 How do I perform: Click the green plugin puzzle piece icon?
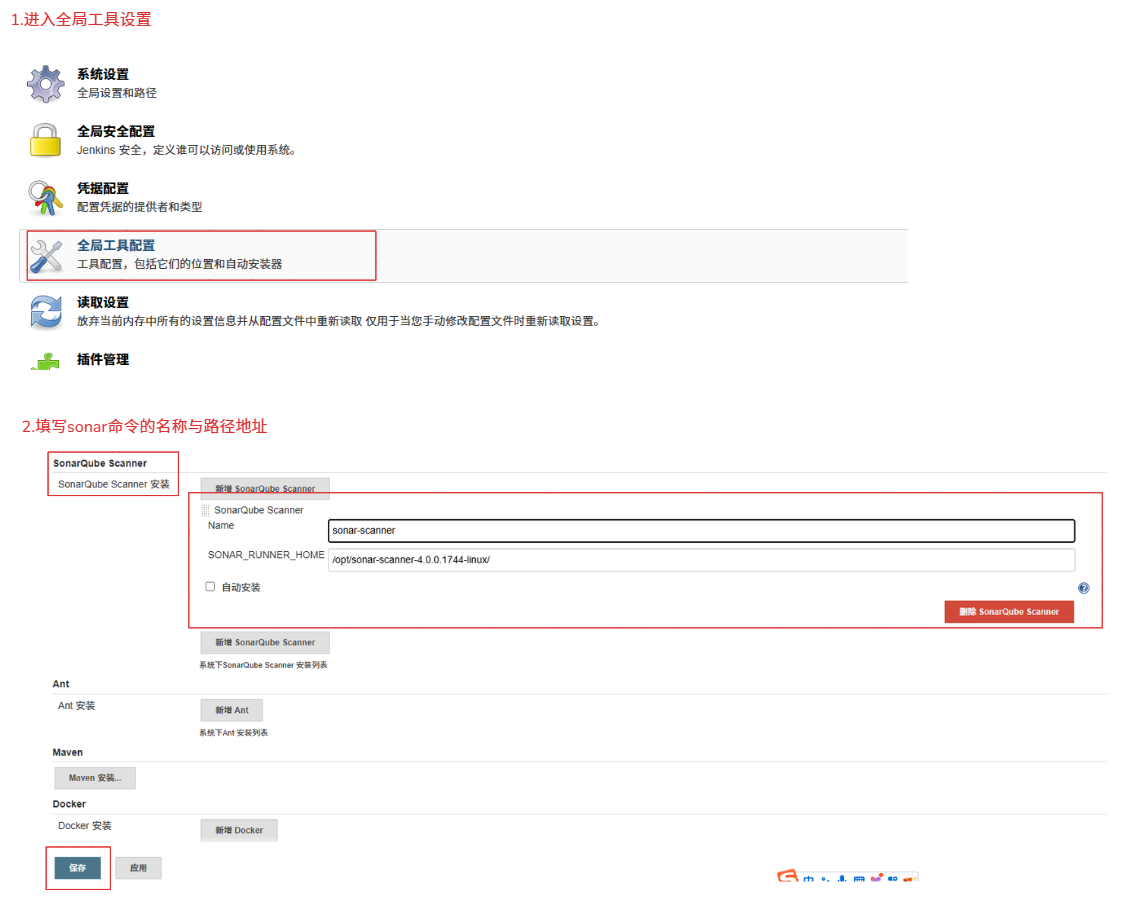pos(46,362)
